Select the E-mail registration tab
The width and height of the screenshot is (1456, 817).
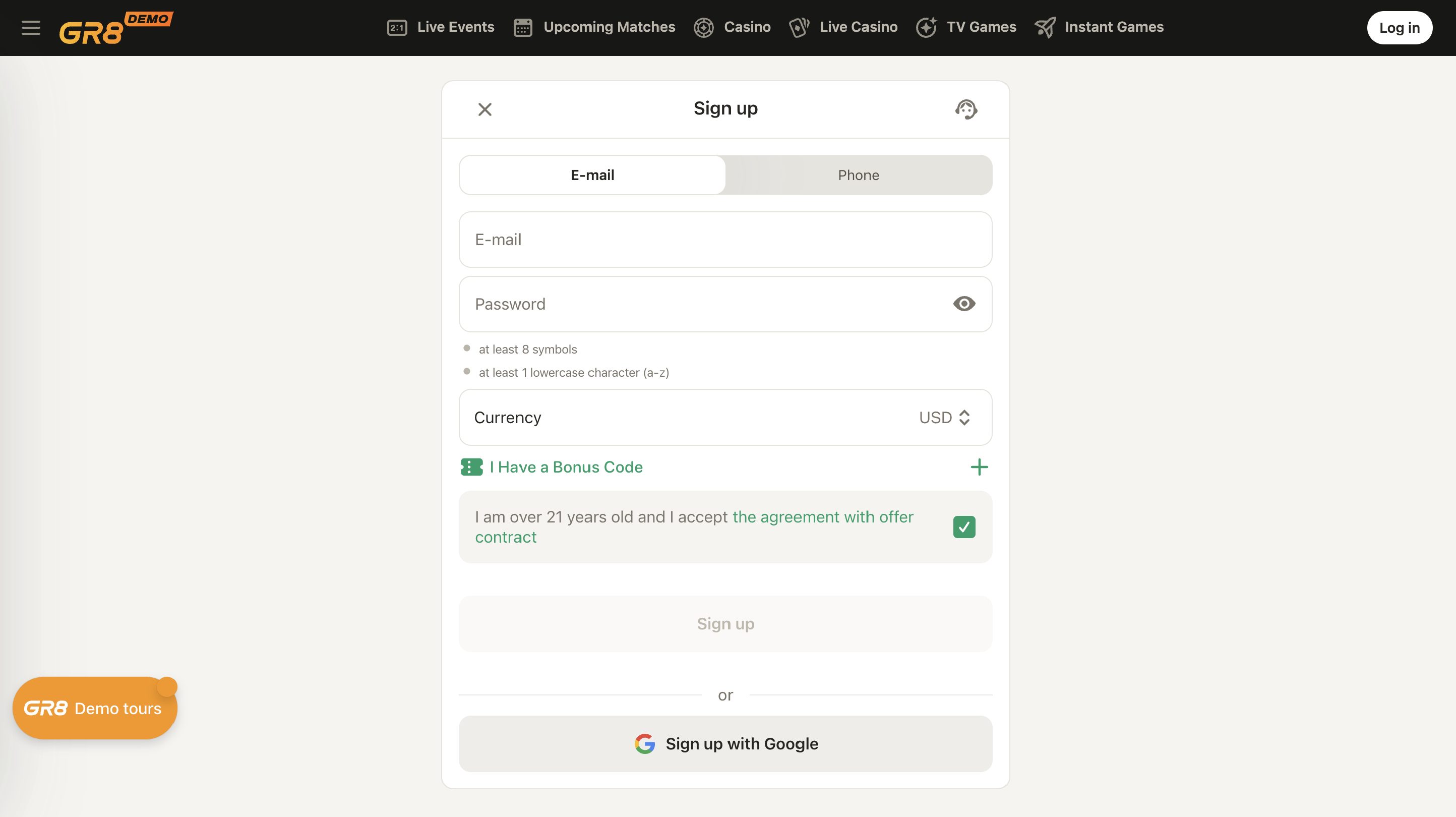pyautogui.click(x=592, y=175)
